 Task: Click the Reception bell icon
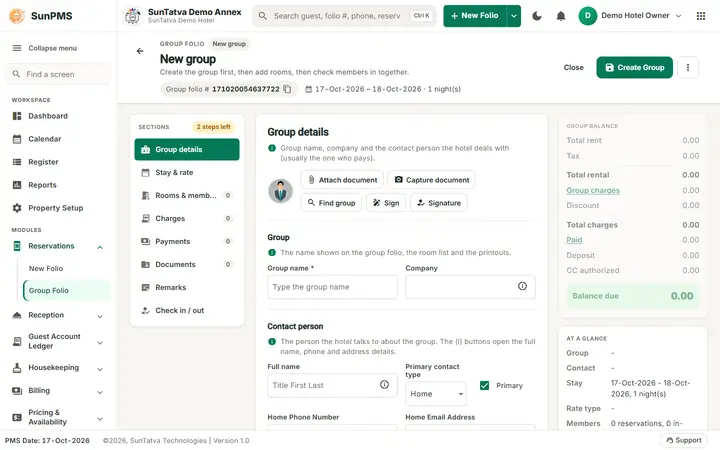click(x=17, y=315)
